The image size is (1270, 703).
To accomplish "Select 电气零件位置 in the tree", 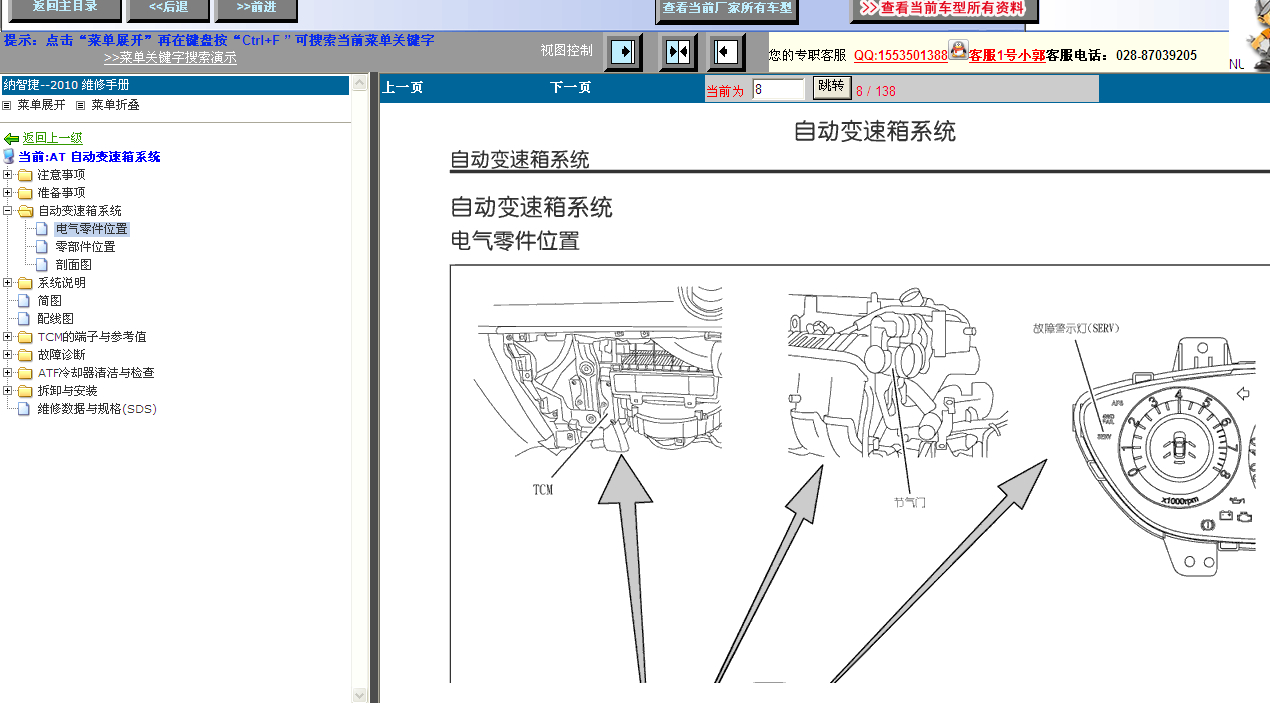I will [x=91, y=229].
